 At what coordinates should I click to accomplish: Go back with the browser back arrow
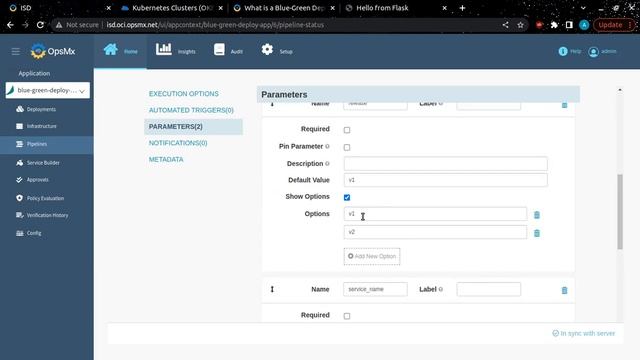point(10,25)
